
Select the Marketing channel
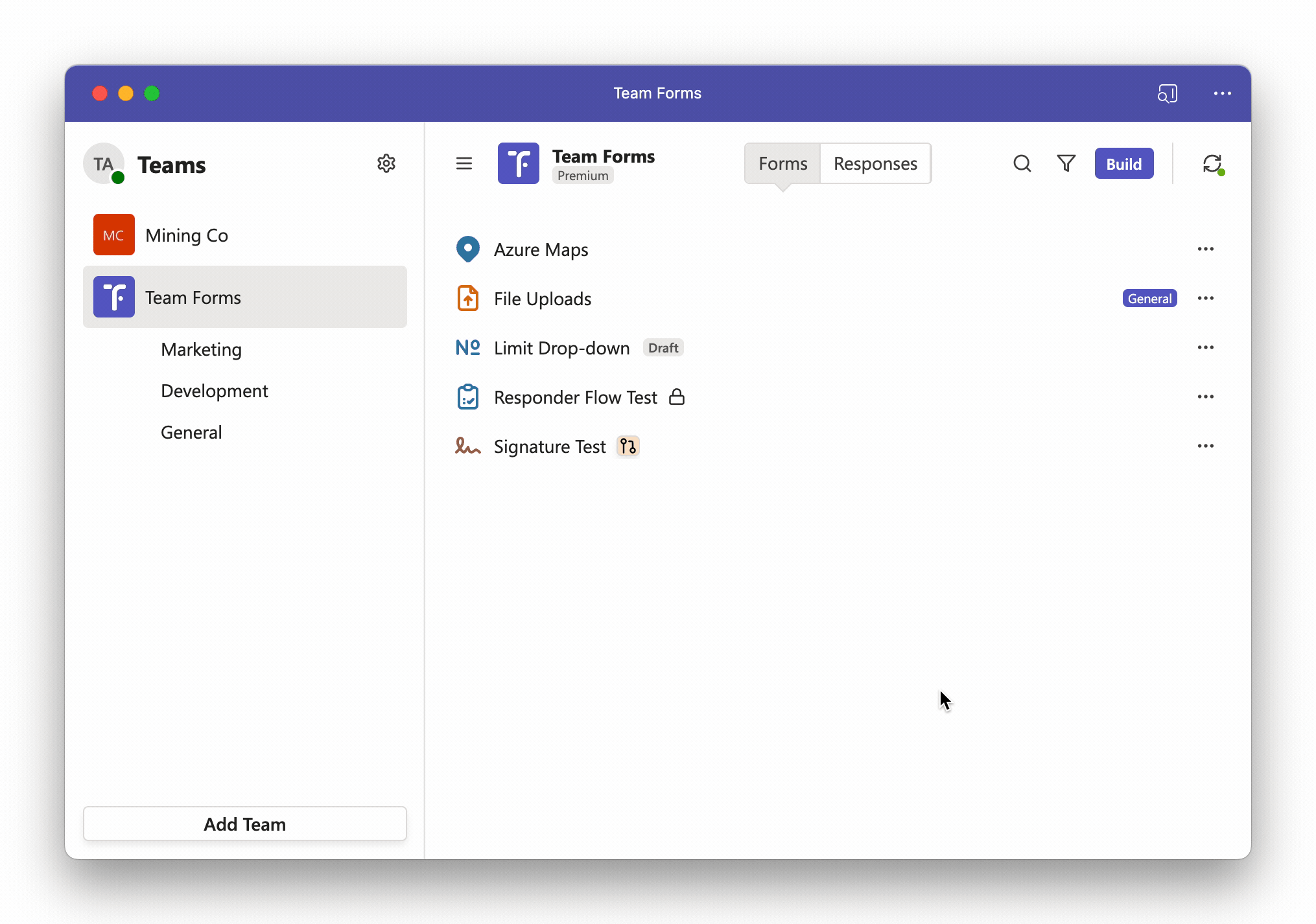pyautogui.click(x=201, y=349)
